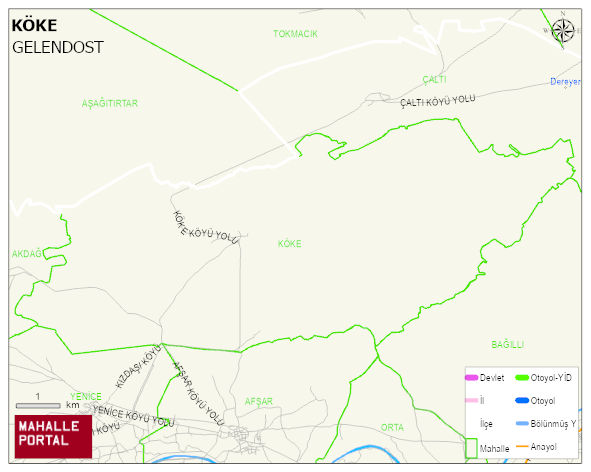
Task: Click the Devlet legend color swatch
Action: (471, 377)
